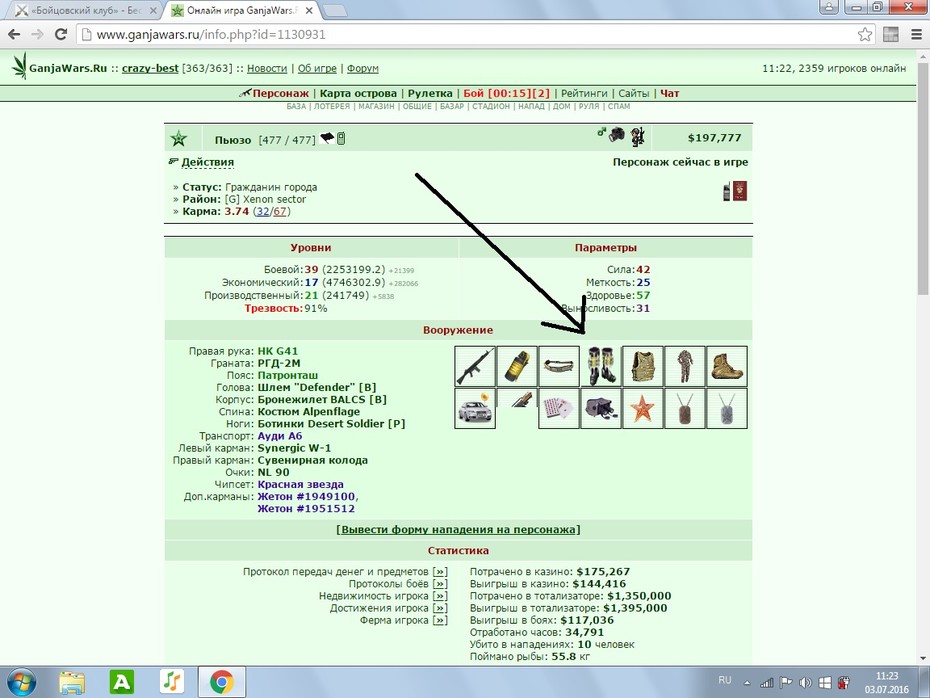930x698 pixels.
Task: Open a new browser tab button
Action: tap(335, 11)
